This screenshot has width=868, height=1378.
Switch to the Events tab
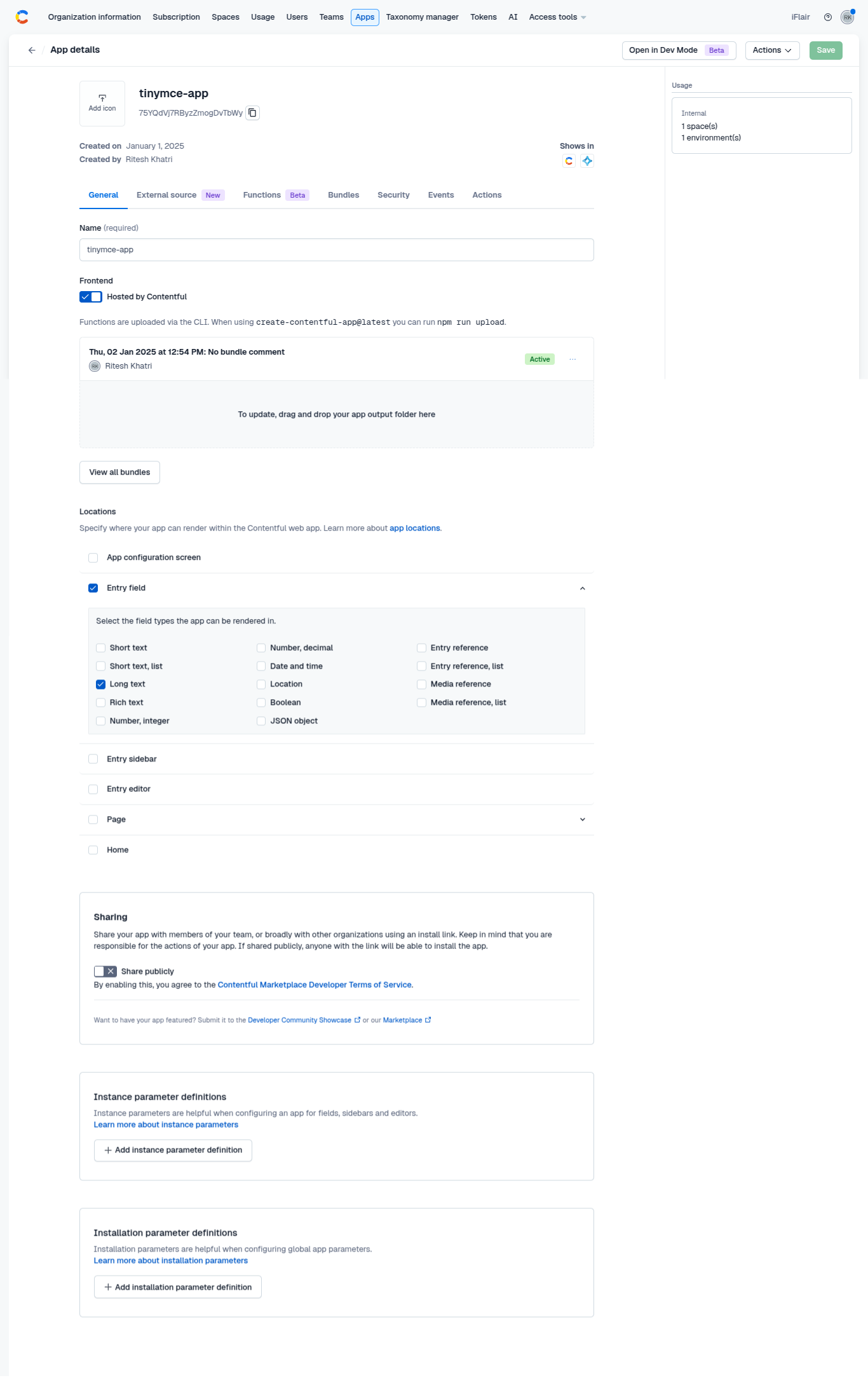click(x=441, y=195)
